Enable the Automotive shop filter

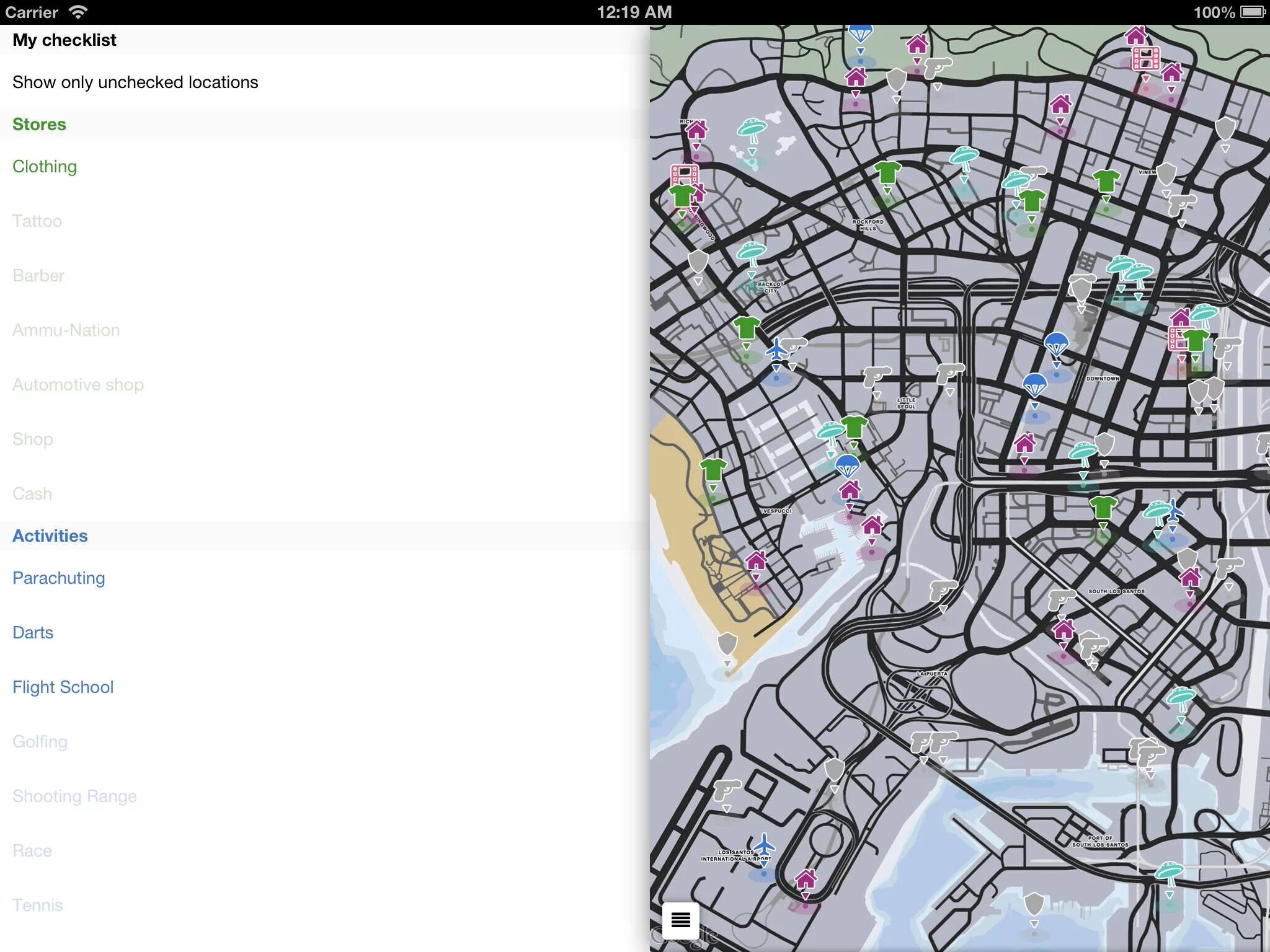(325, 385)
